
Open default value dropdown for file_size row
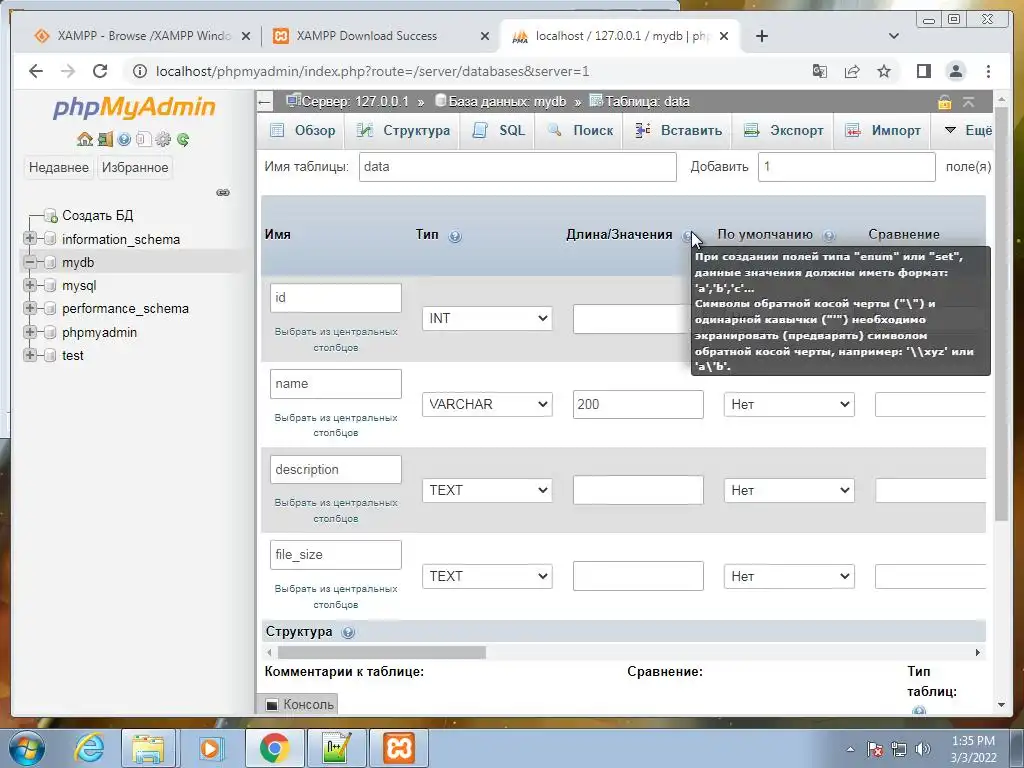click(x=789, y=576)
